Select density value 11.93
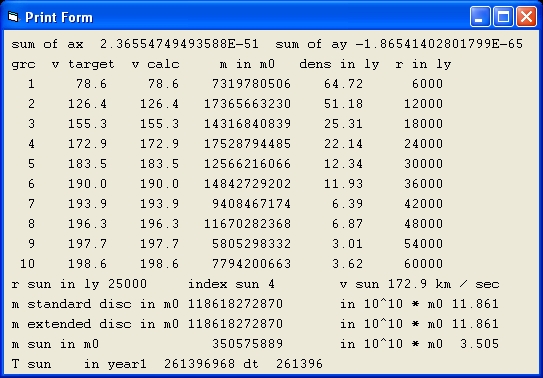Screen dimensions: 543x378 click(x=344, y=184)
